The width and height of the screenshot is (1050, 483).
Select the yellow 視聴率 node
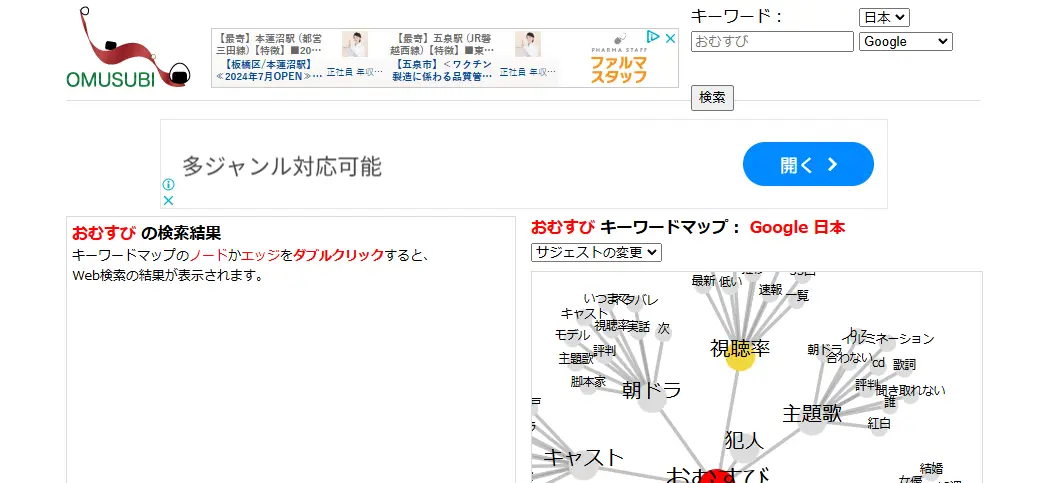(739, 357)
